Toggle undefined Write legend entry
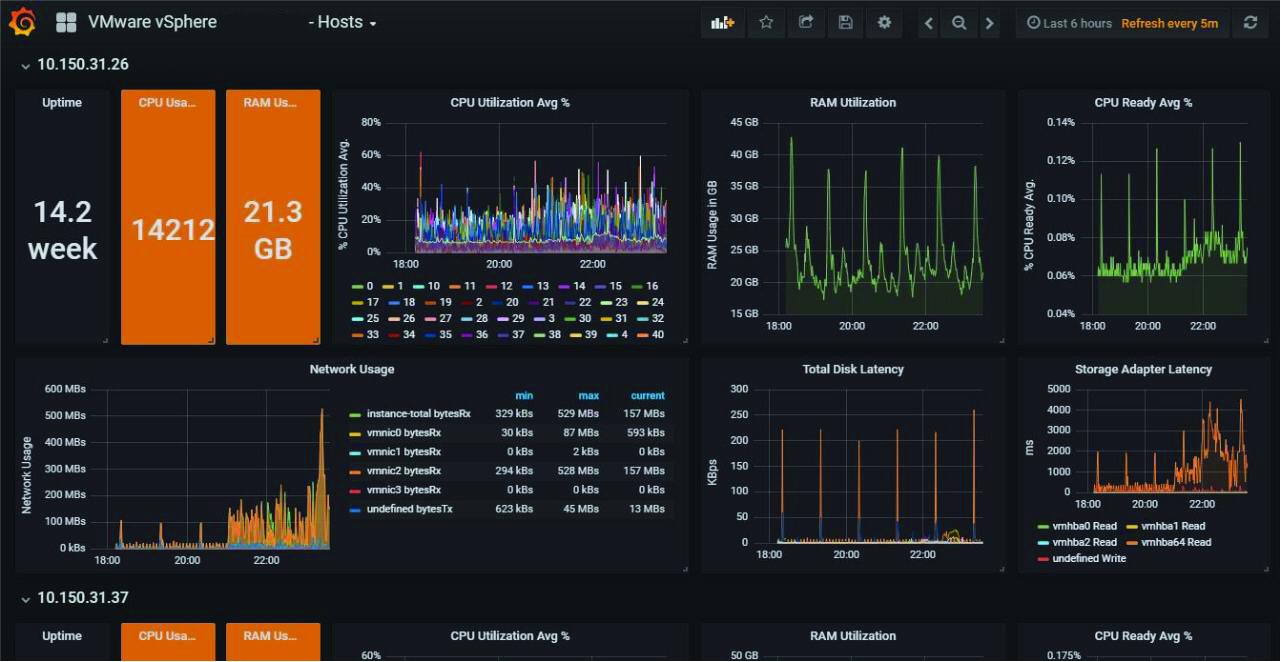 point(1083,558)
